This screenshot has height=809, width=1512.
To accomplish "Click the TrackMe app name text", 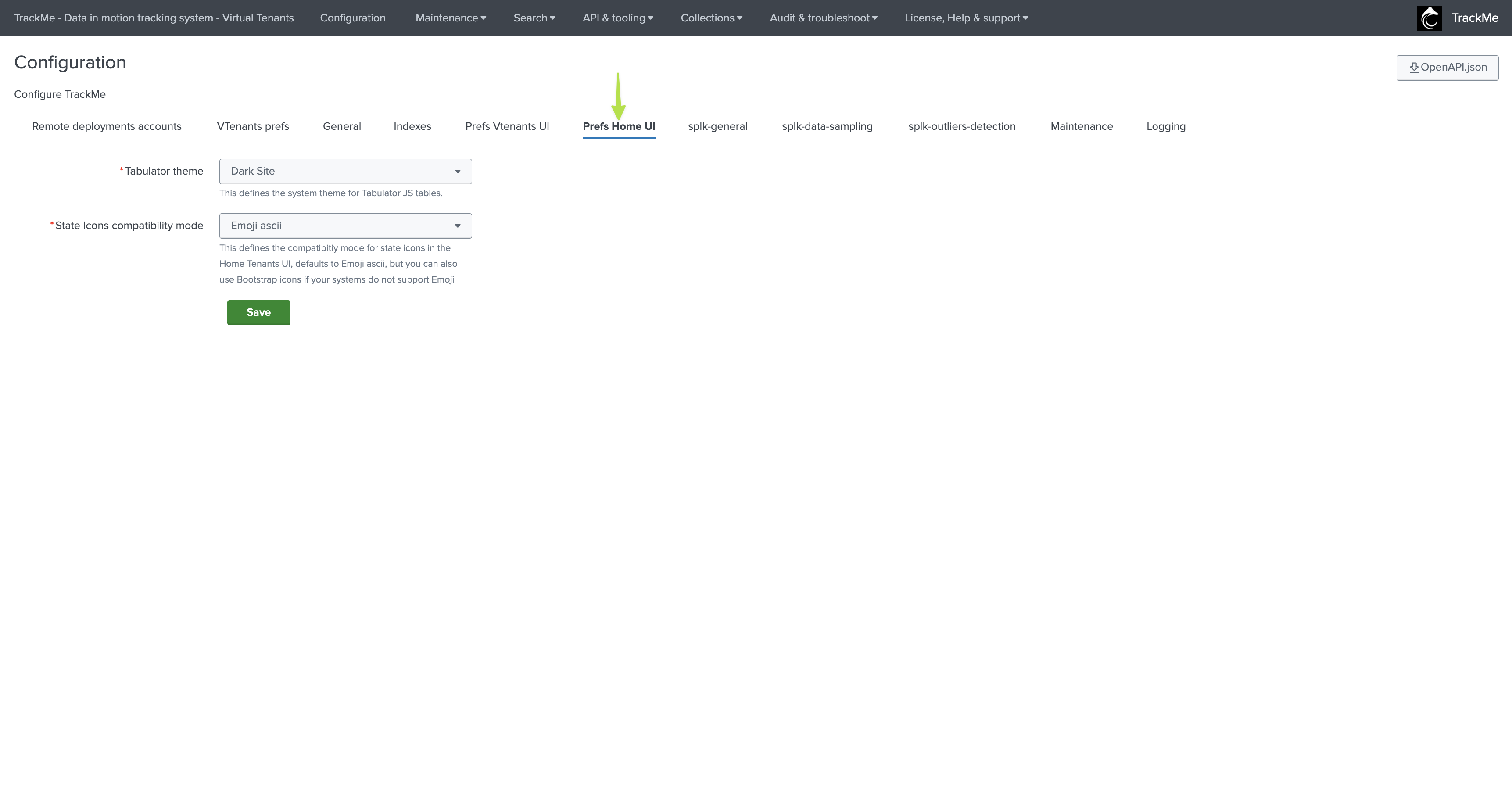I will [x=1474, y=18].
